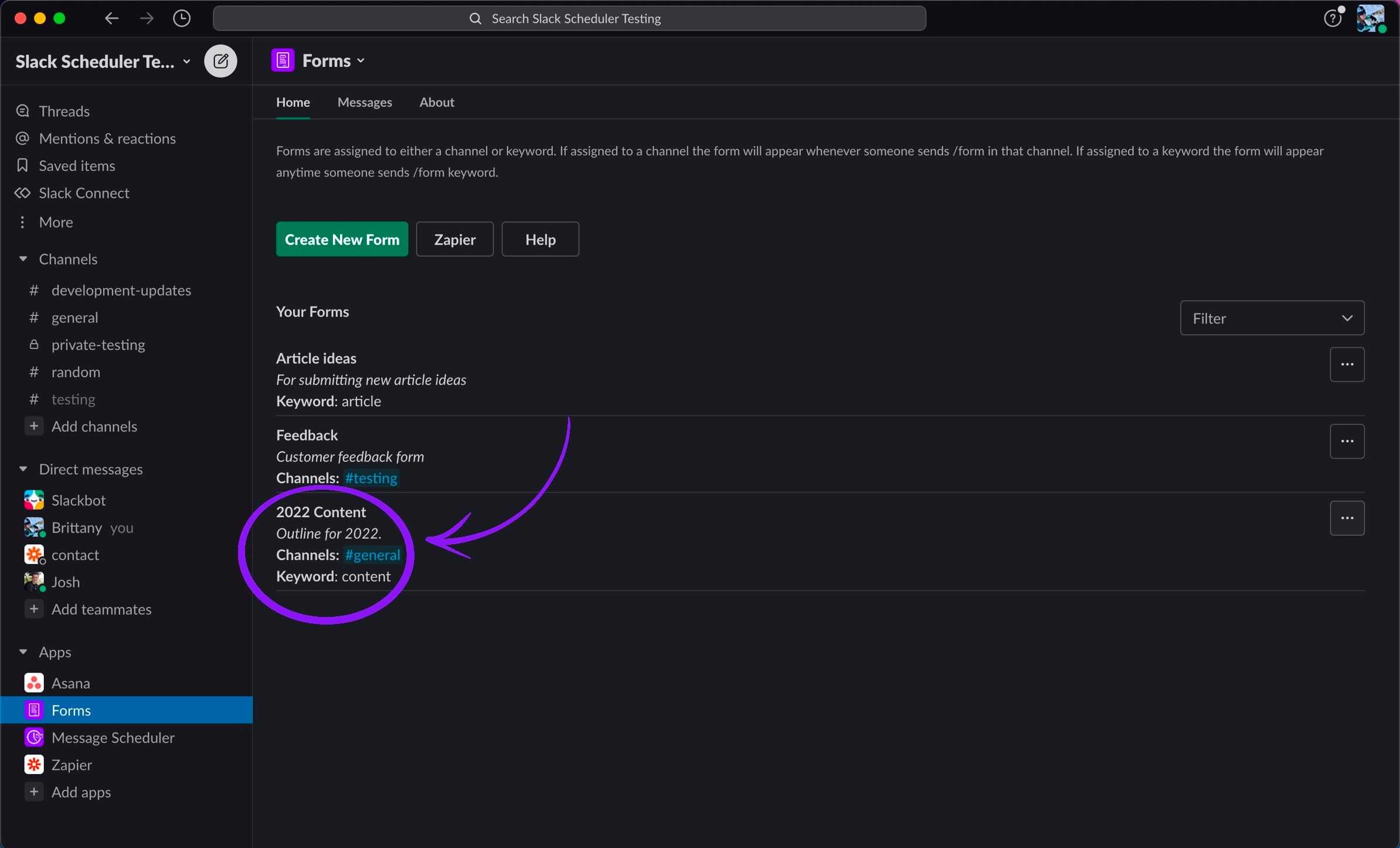The height and width of the screenshot is (848, 1400).
Task: Click the #general channel link
Action: (372, 555)
